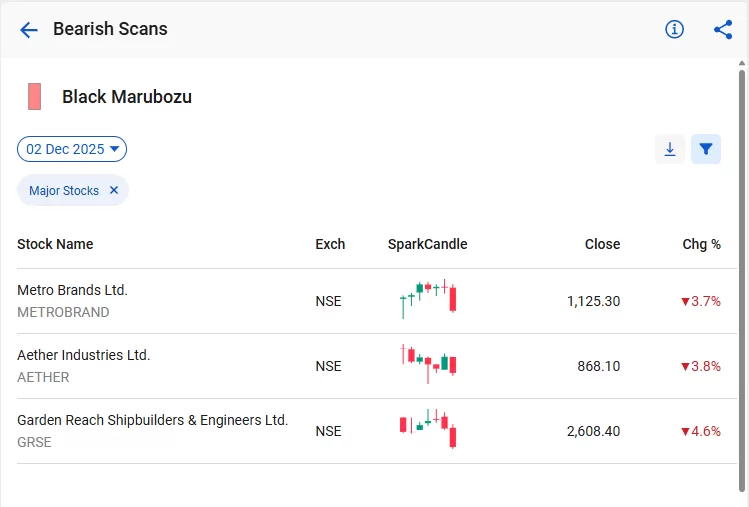Click Aether close price 868.10
749x507 pixels.
(x=599, y=367)
